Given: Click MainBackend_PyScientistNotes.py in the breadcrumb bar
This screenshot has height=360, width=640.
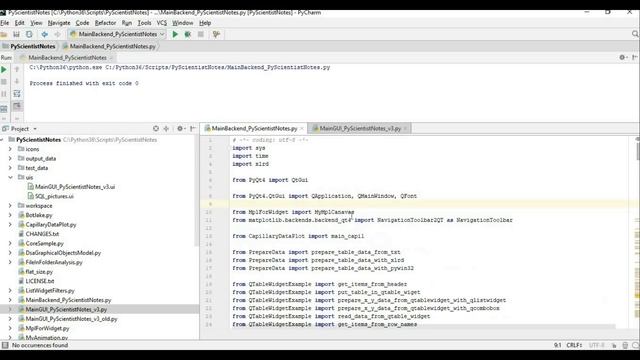Looking at the screenshot, I should point(112,47).
